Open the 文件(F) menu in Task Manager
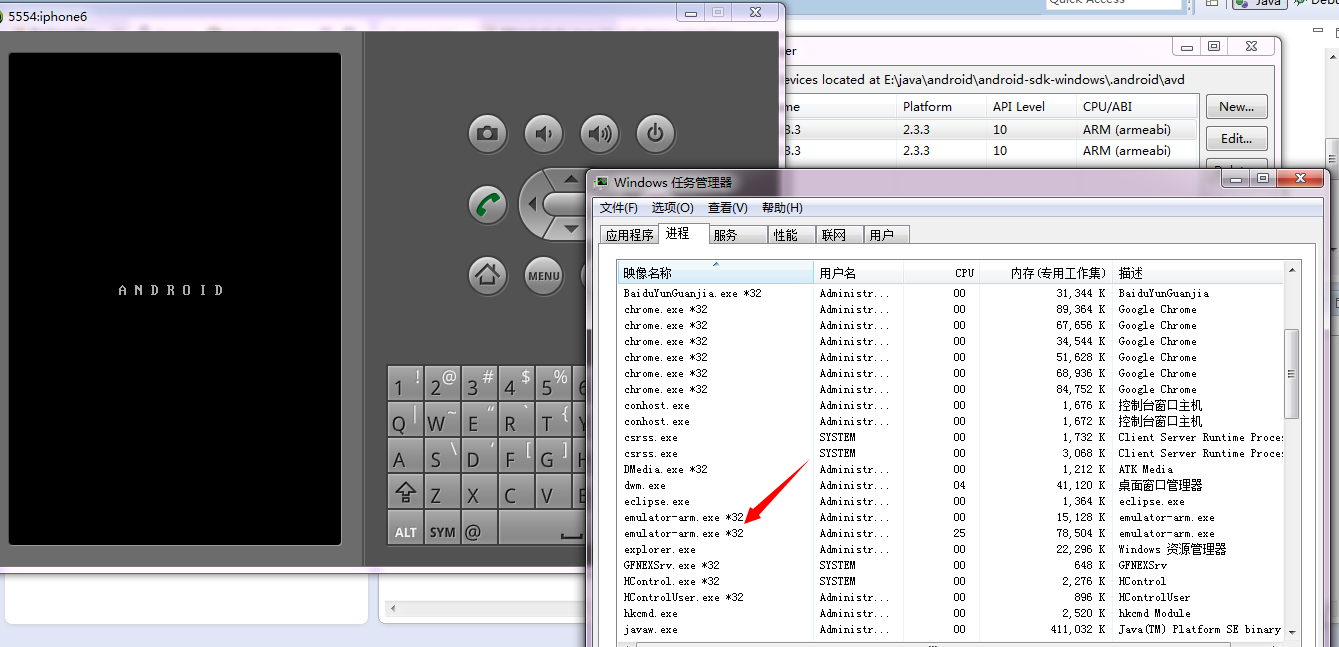Screen dimensions: 1339x647 click(618, 208)
